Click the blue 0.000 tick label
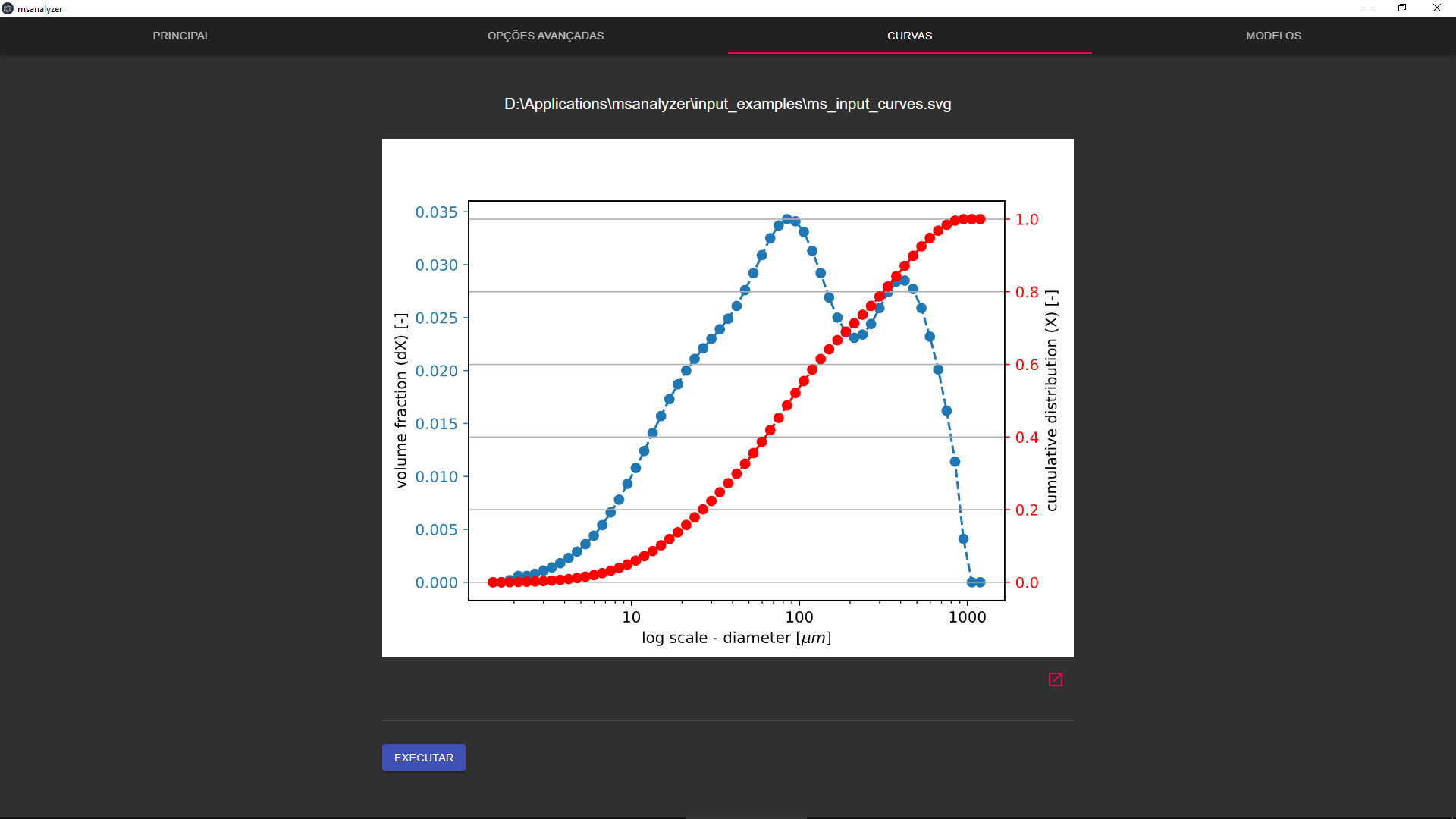Viewport: 1456px width, 819px height. [436, 582]
